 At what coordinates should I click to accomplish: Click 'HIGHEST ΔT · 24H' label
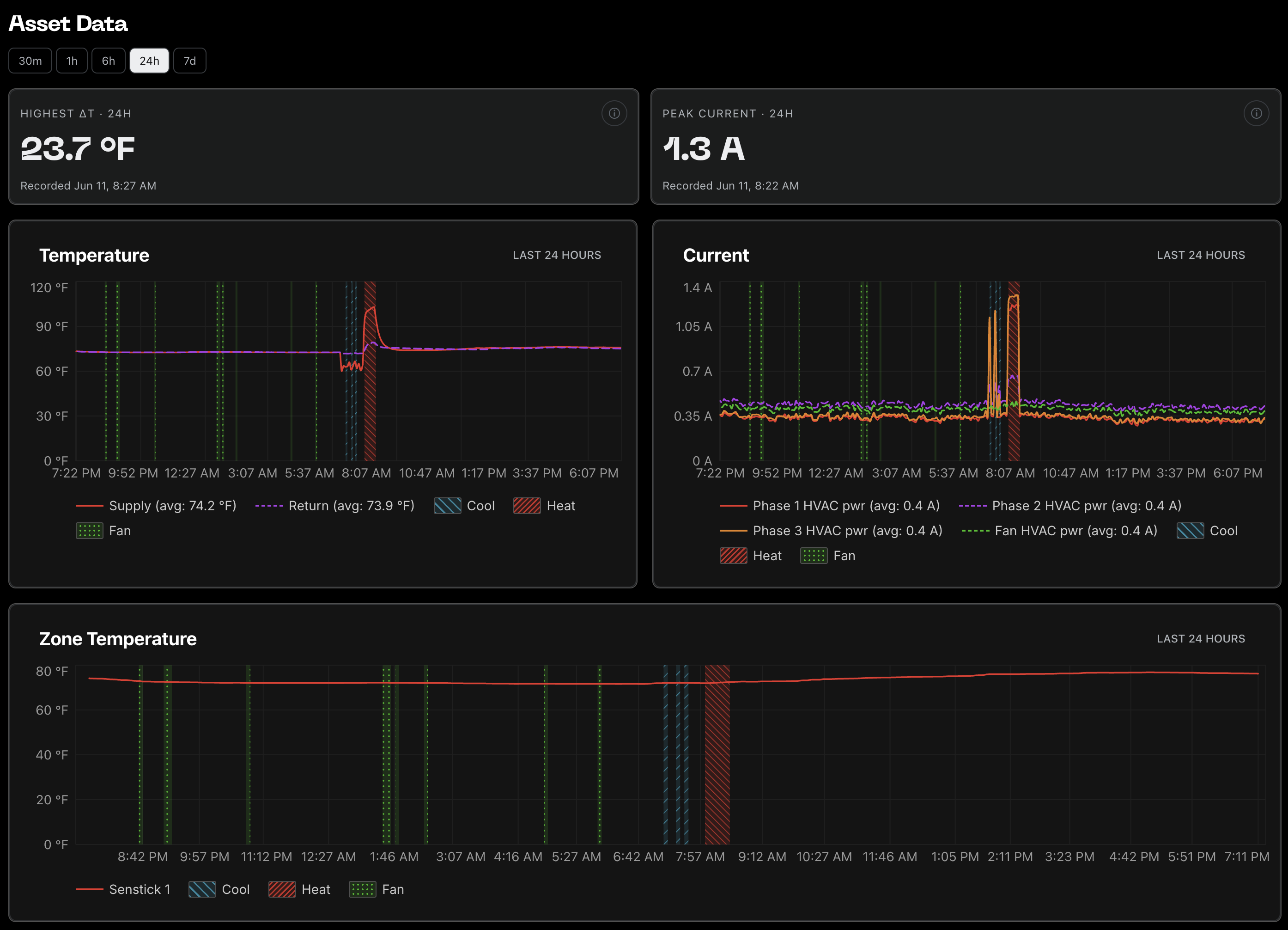(76, 114)
